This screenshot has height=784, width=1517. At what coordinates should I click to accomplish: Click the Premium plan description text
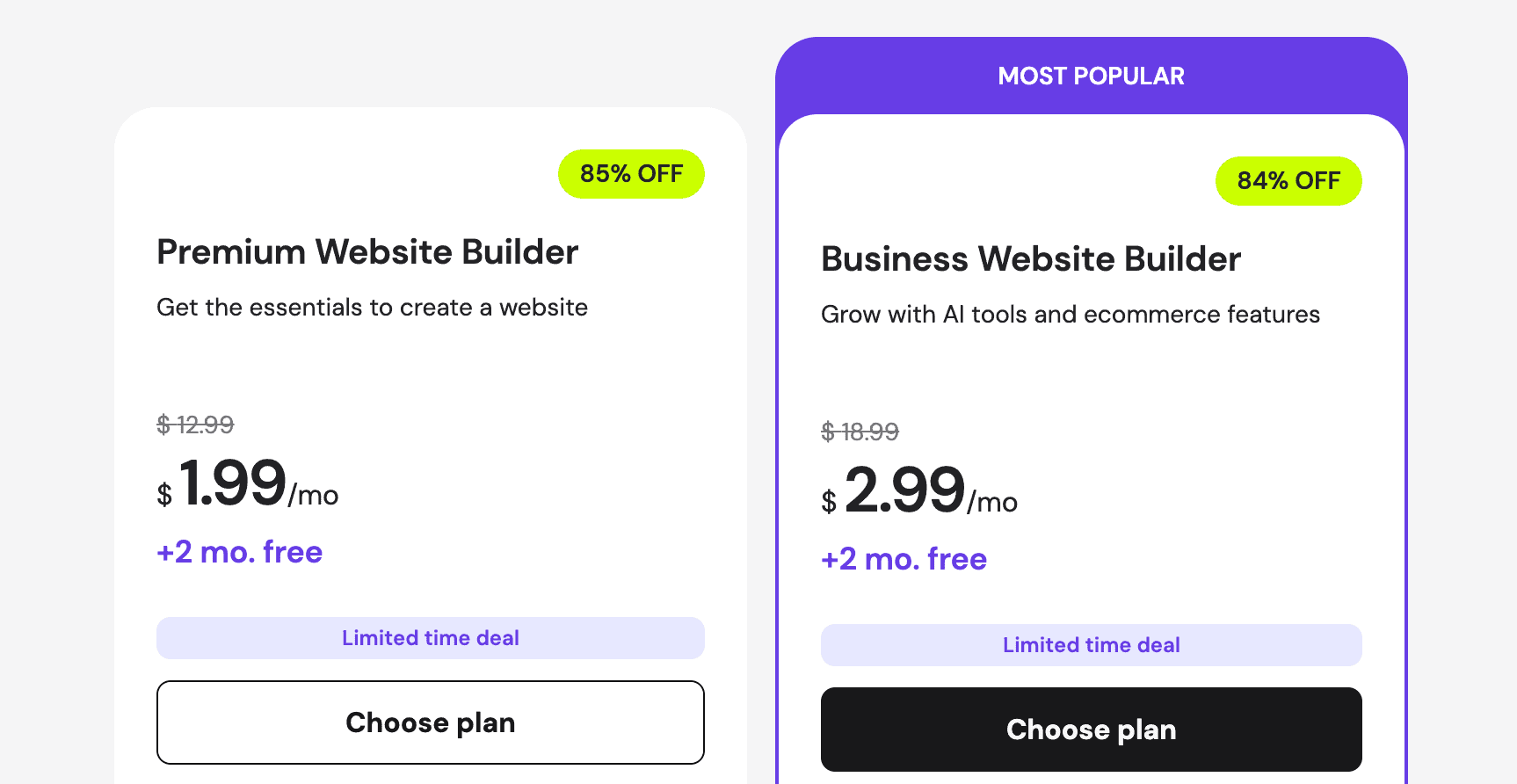[372, 307]
